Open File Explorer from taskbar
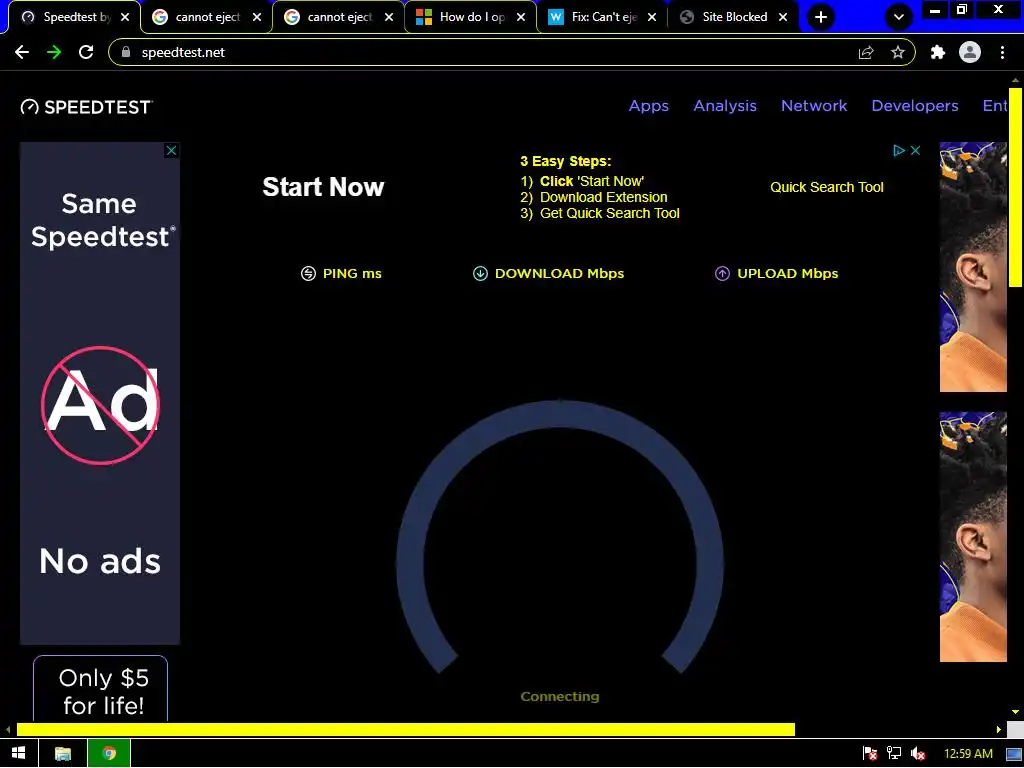1024x768 pixels. coord(63,754)
